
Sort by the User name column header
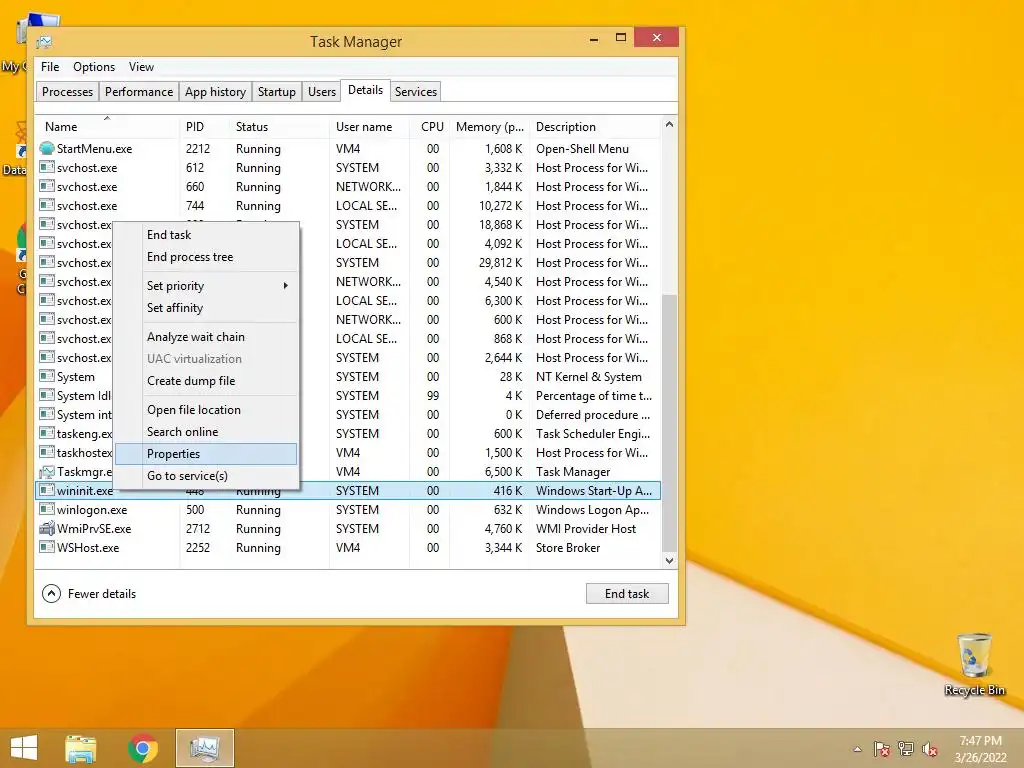[x=370, y=127]
